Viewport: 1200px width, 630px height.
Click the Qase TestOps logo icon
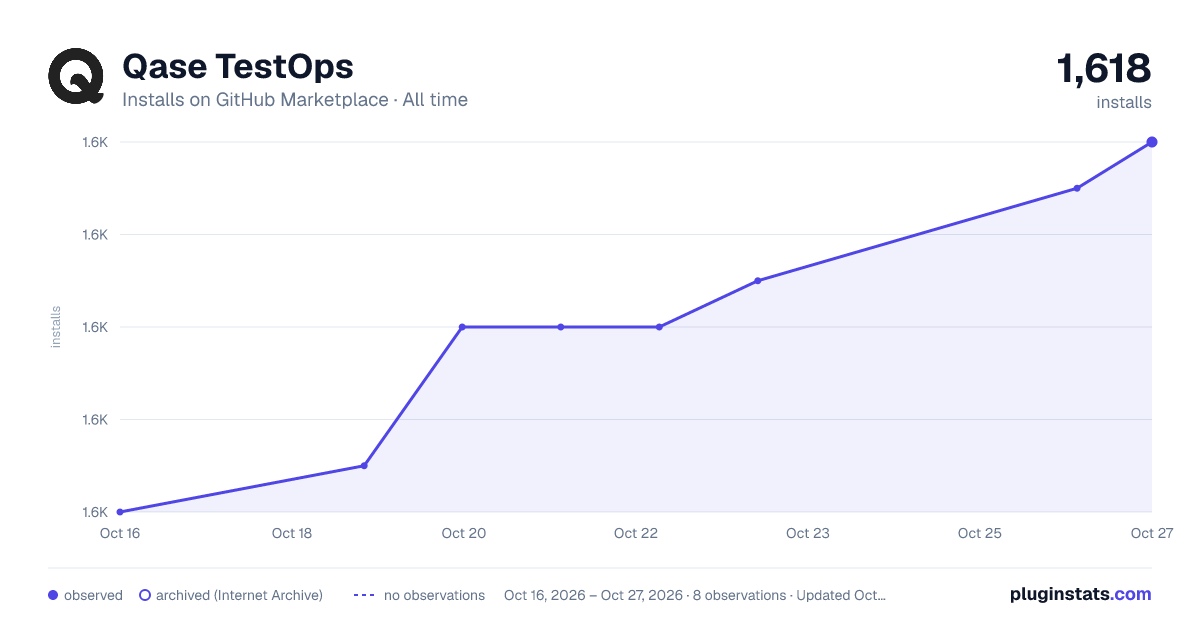[76, 76]
